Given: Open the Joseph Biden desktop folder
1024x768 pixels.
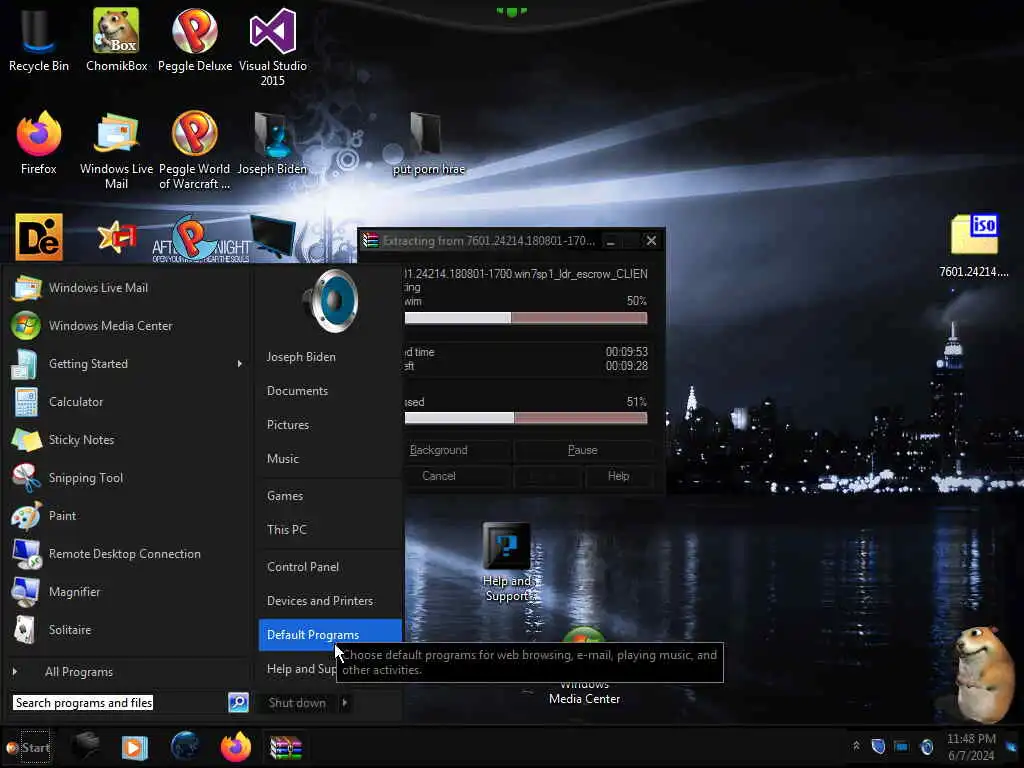Looking at the screenshot, I should (272, 144).
